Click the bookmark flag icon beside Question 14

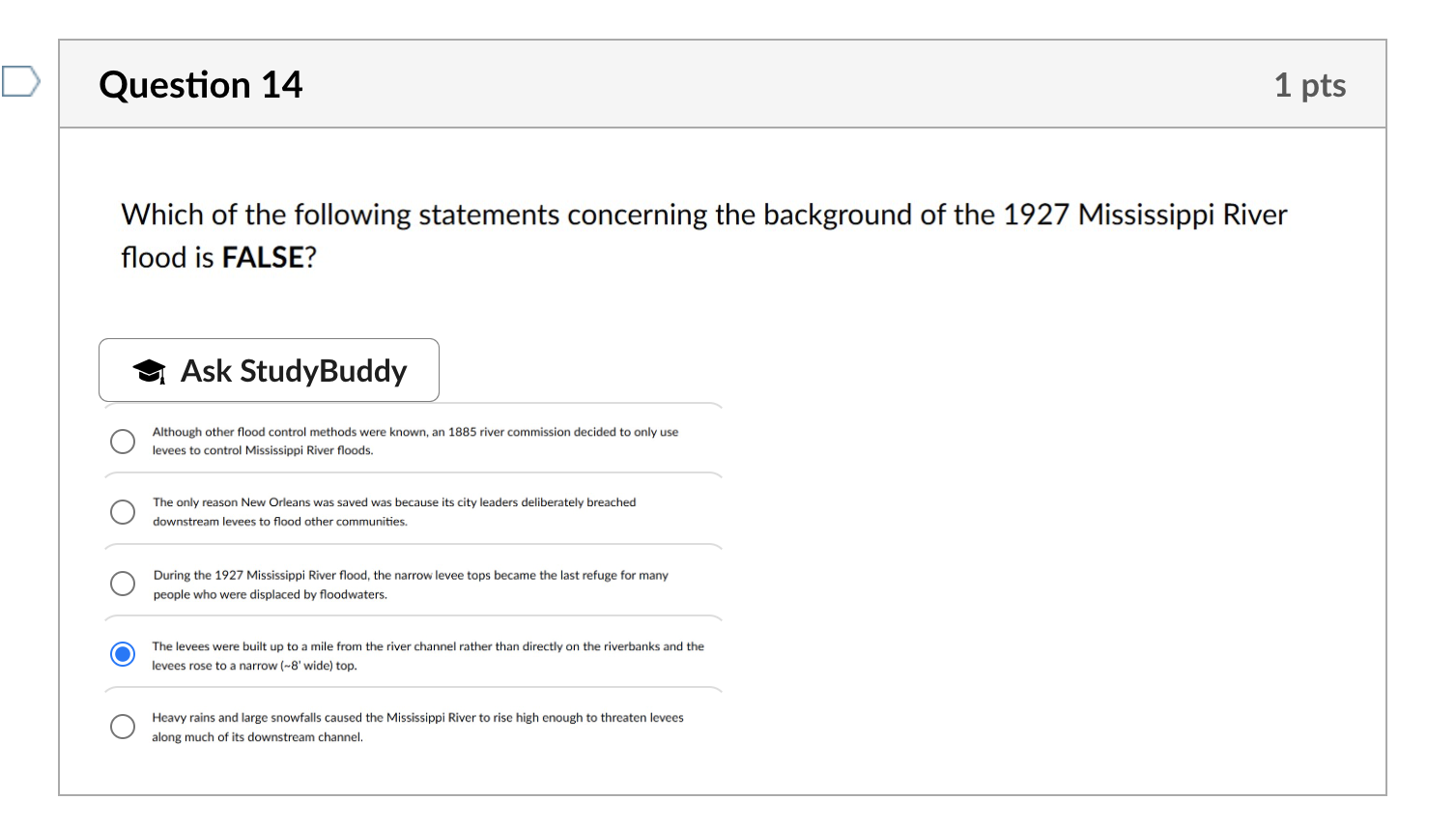tap(21, 81)
